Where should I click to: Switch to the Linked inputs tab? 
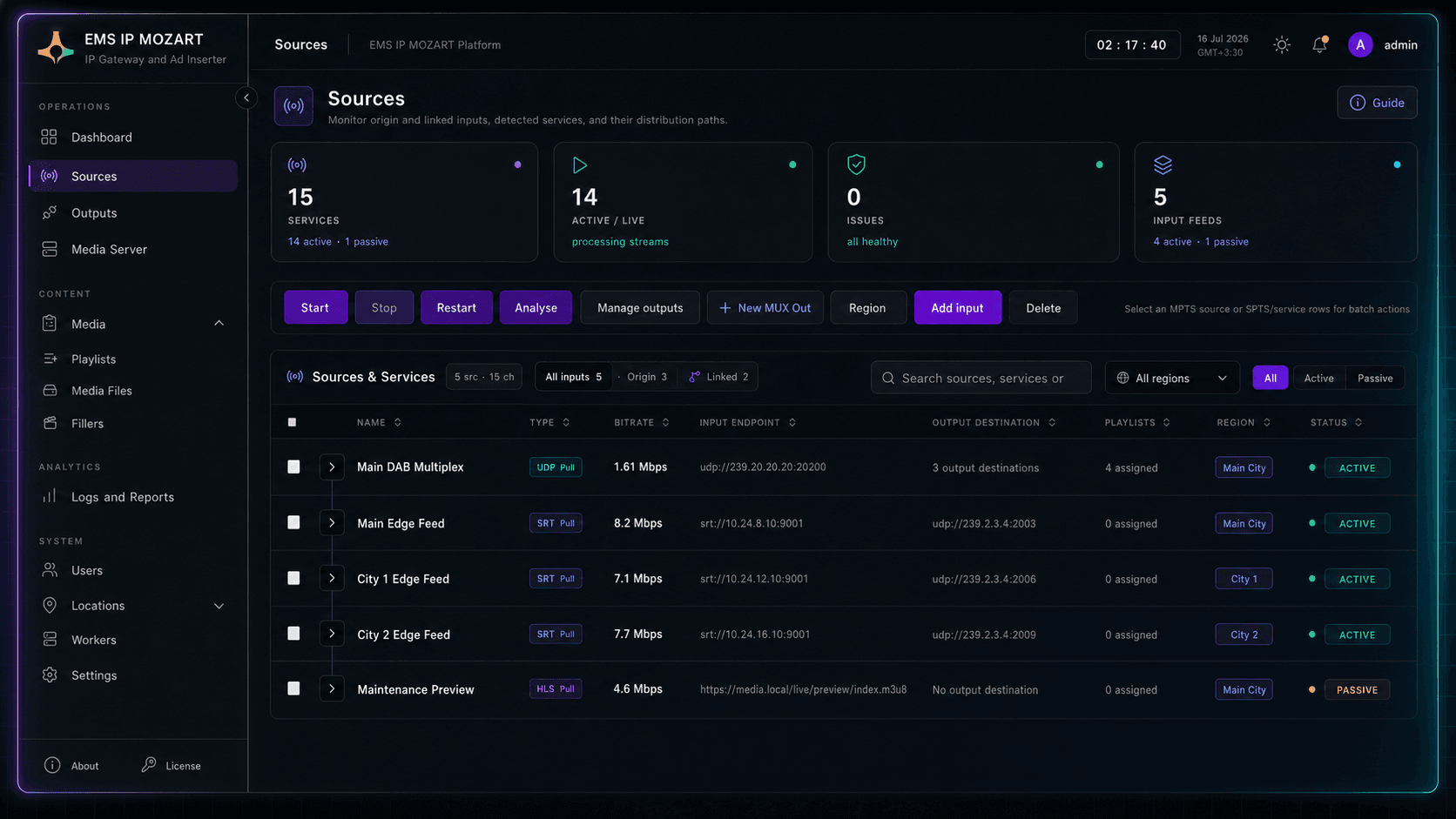pyautogui.click(x=719, y=377)
